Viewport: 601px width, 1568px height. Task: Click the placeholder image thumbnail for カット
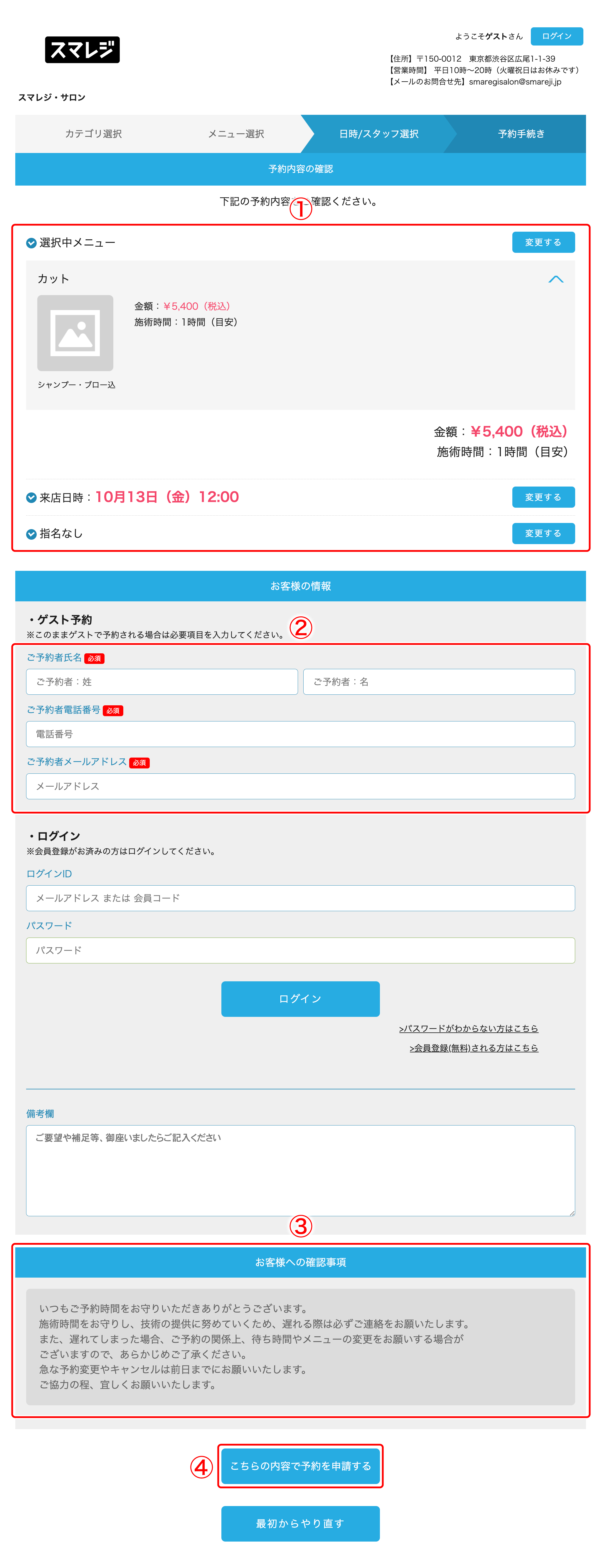click(x=75, y=334)
